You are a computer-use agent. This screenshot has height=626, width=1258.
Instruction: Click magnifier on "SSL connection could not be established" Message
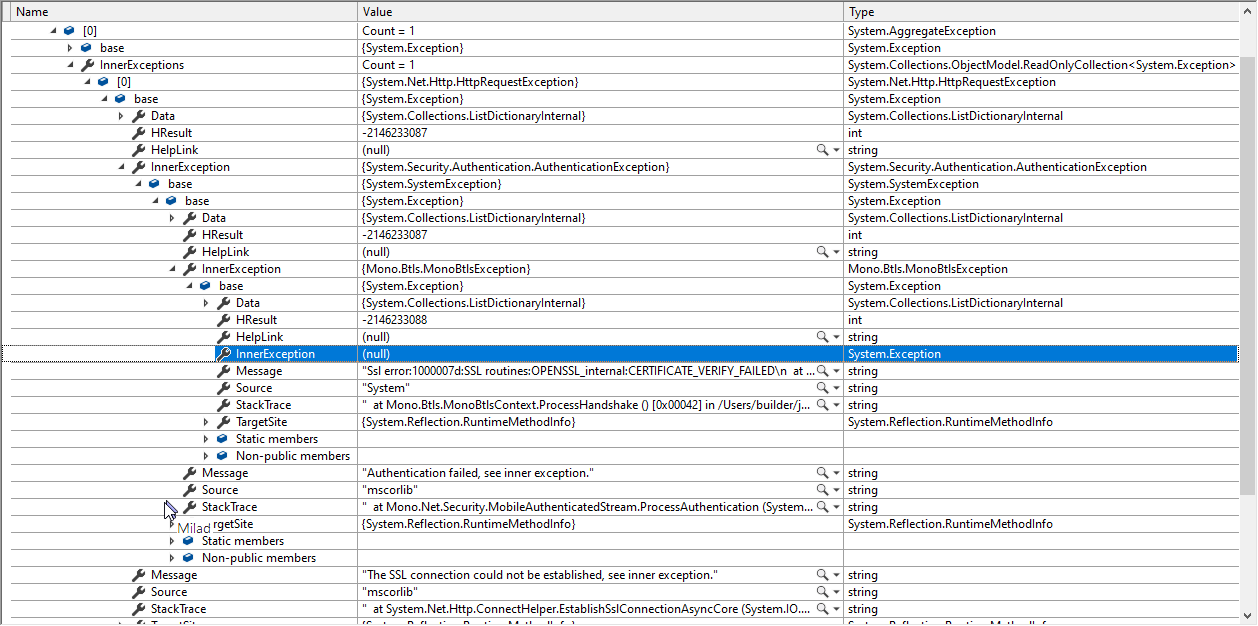[822, 575]
